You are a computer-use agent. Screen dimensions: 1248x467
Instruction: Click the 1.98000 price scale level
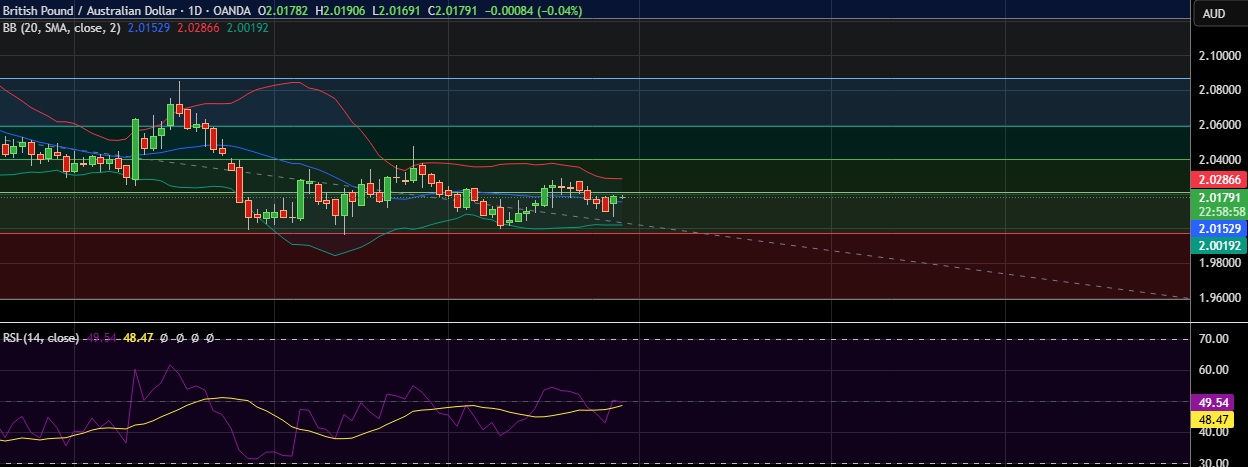click(x=1219, y=263)
